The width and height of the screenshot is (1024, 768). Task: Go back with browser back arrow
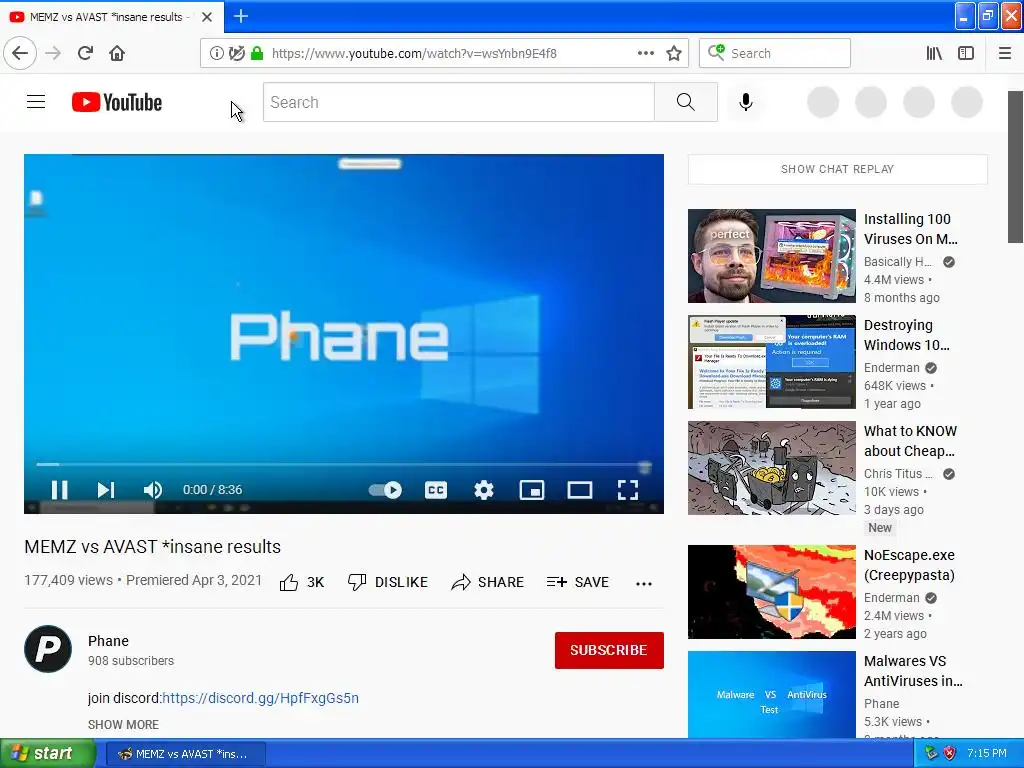[20, 53]
